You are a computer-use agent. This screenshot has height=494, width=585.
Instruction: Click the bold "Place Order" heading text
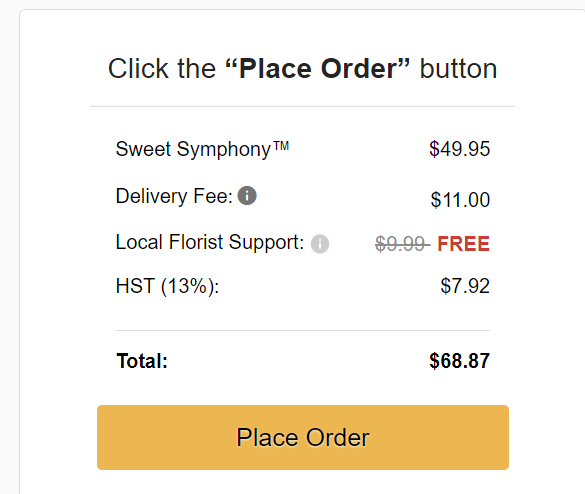[318, 69]
